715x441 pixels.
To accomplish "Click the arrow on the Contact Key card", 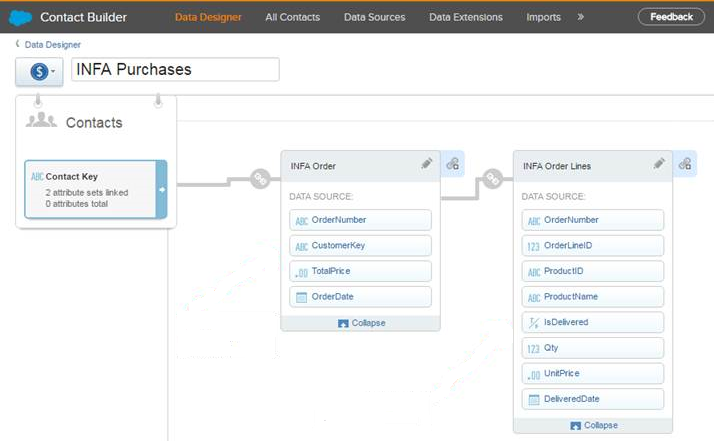I will click(x=161, y=189).
